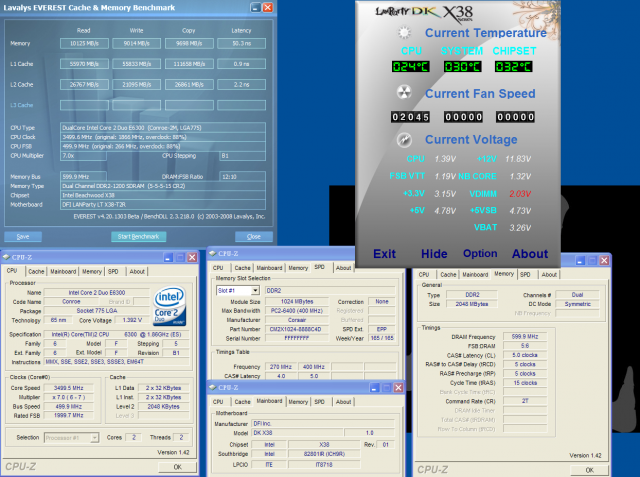This screenshot has width=640, height=477.
Task: Click the L2 Cache Latency 2.2 ns field
Action: coord(242,84)
